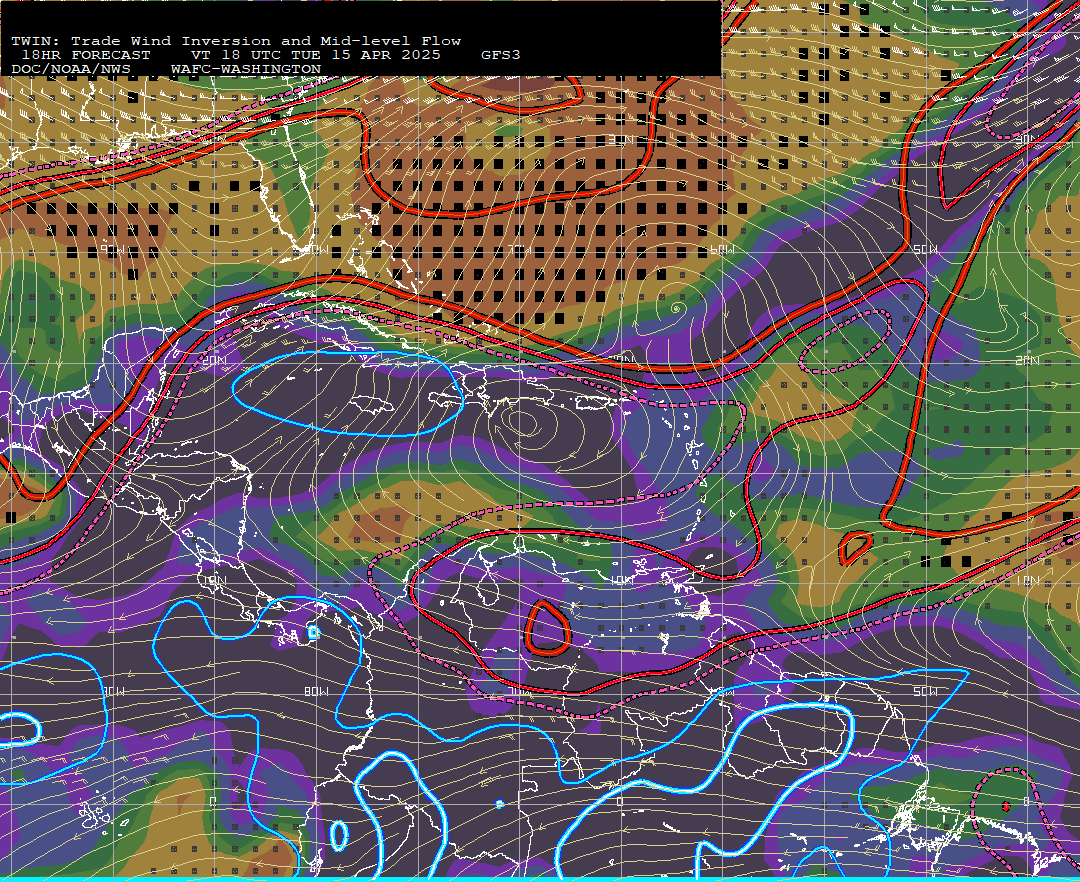This screenshot has width=1080, height=882.
Task: Click the small red closed contour over Venezuela
Action: click(x=548, y=627)
